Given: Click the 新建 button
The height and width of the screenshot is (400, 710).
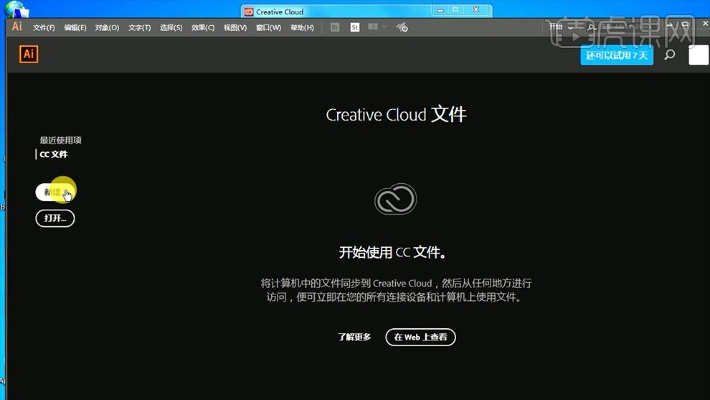Looking at the screenshot, I should tap(54, 192).
